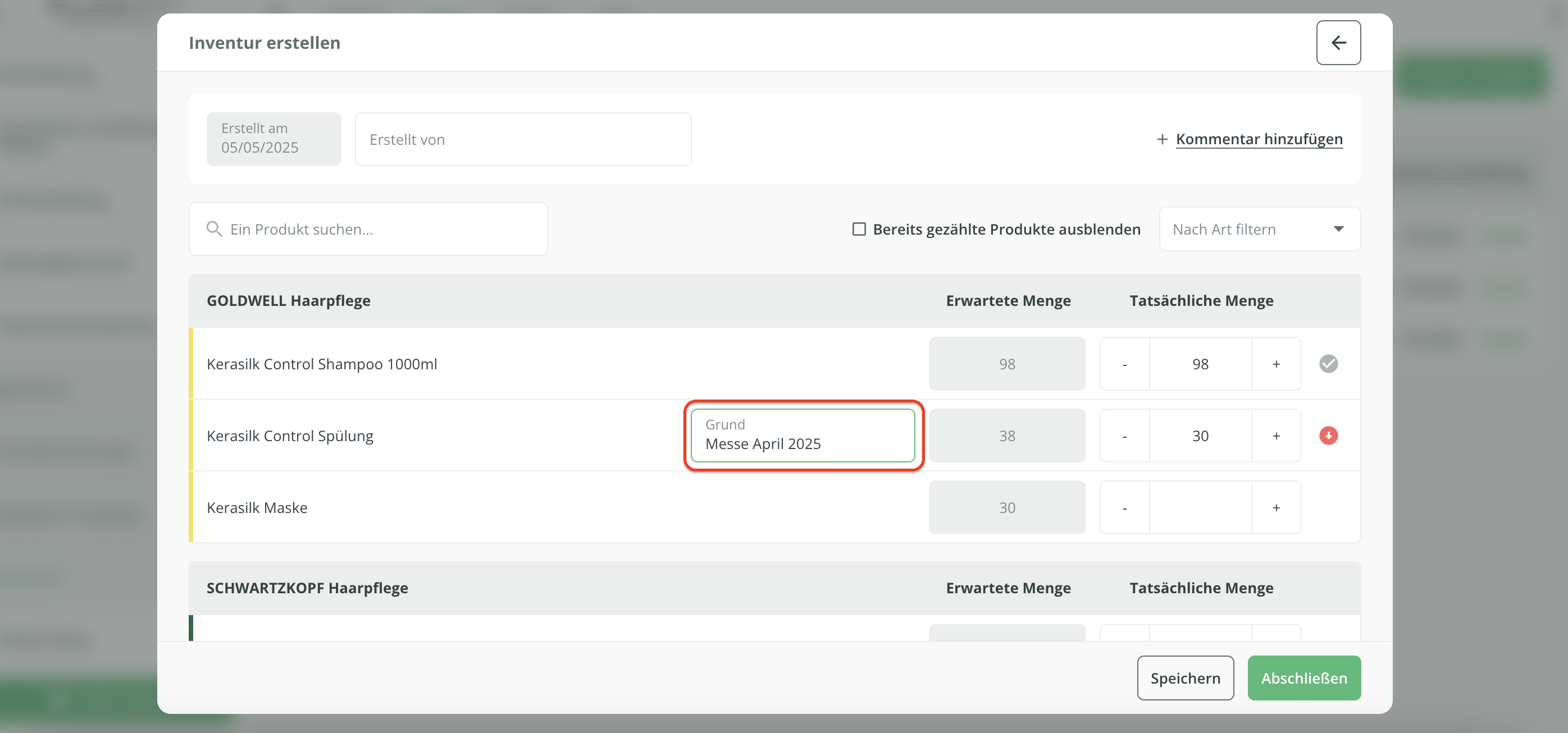Image resolution: width=1568 pixels, height=733 pixels.
Task: Click the back arrow icon button
Action: click(x=1338, y=43)
